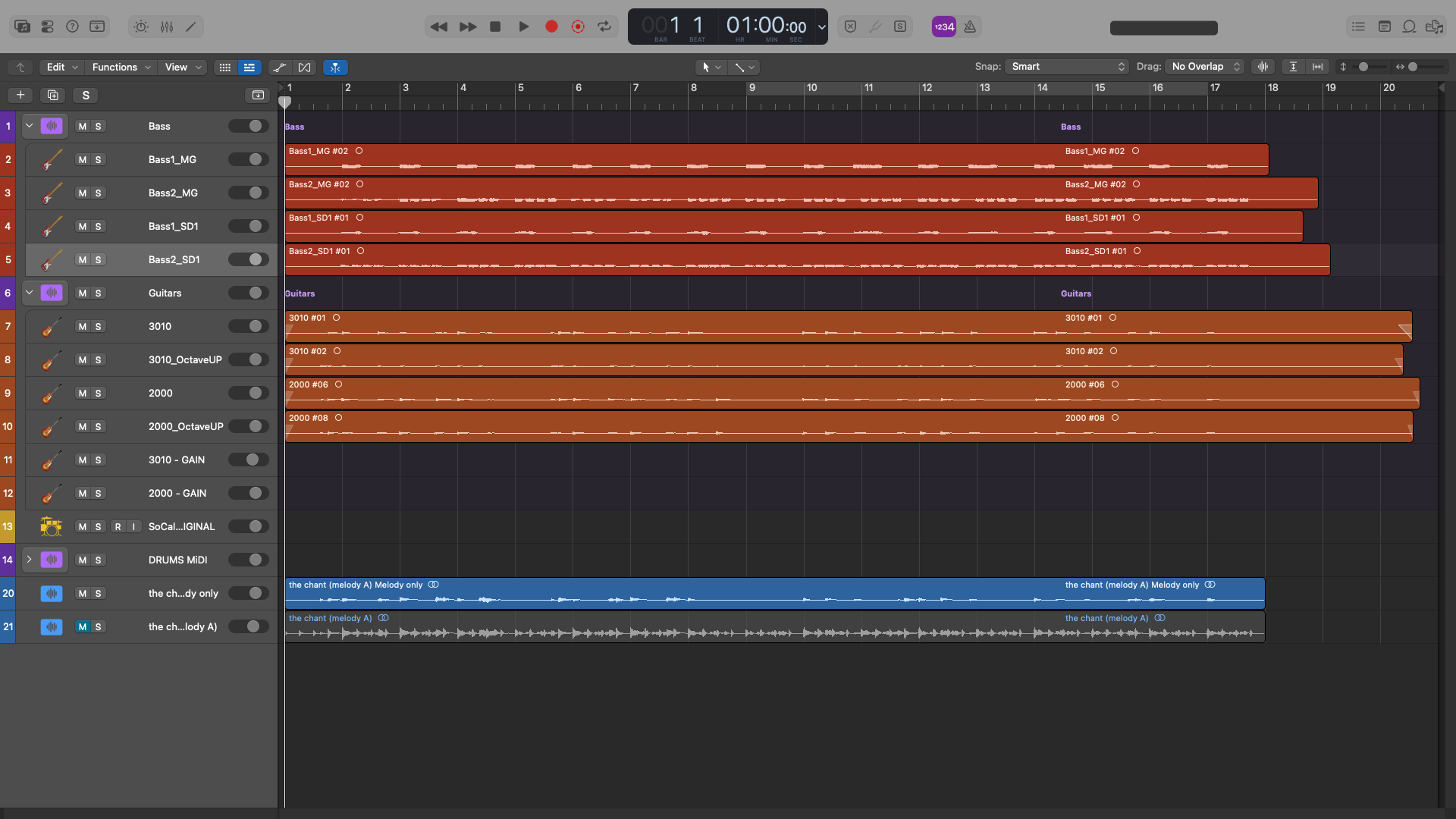Open the Edit menu

coord(62,67)
